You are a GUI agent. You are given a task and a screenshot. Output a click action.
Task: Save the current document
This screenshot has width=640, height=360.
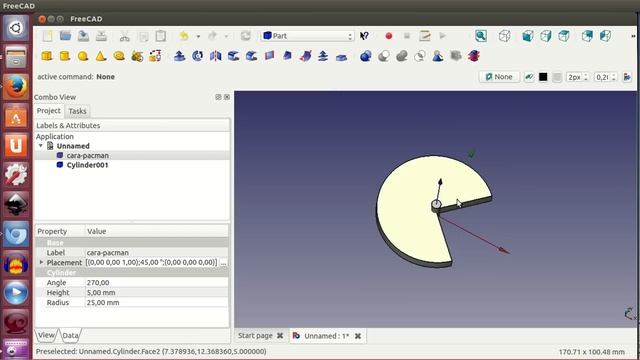tap(83, 36)
